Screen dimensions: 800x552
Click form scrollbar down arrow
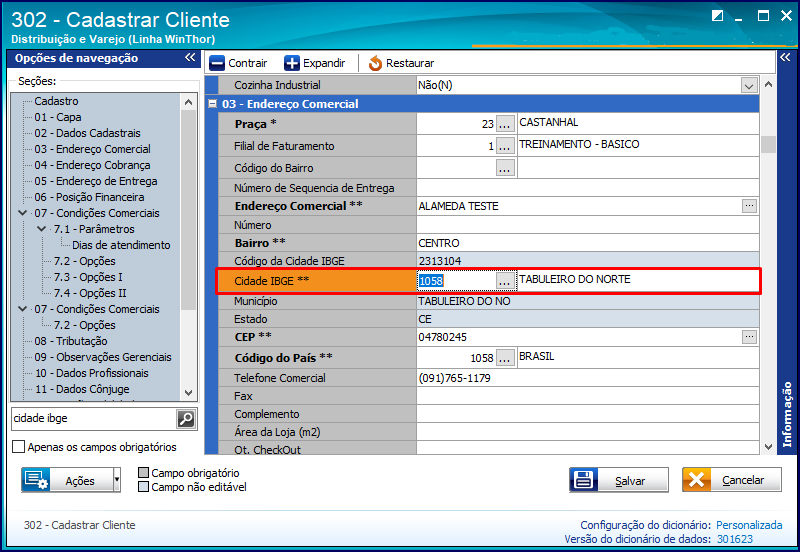tap(768, 447)
